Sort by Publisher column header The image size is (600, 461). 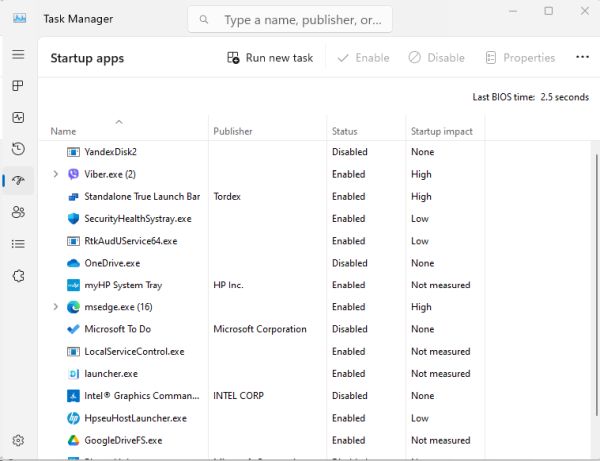click(x=233, y=131)
